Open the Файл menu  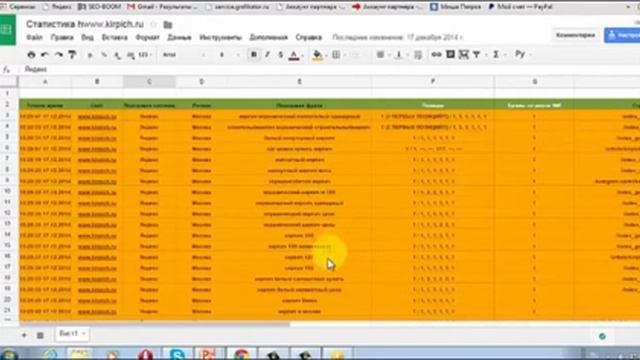point(35,38)
